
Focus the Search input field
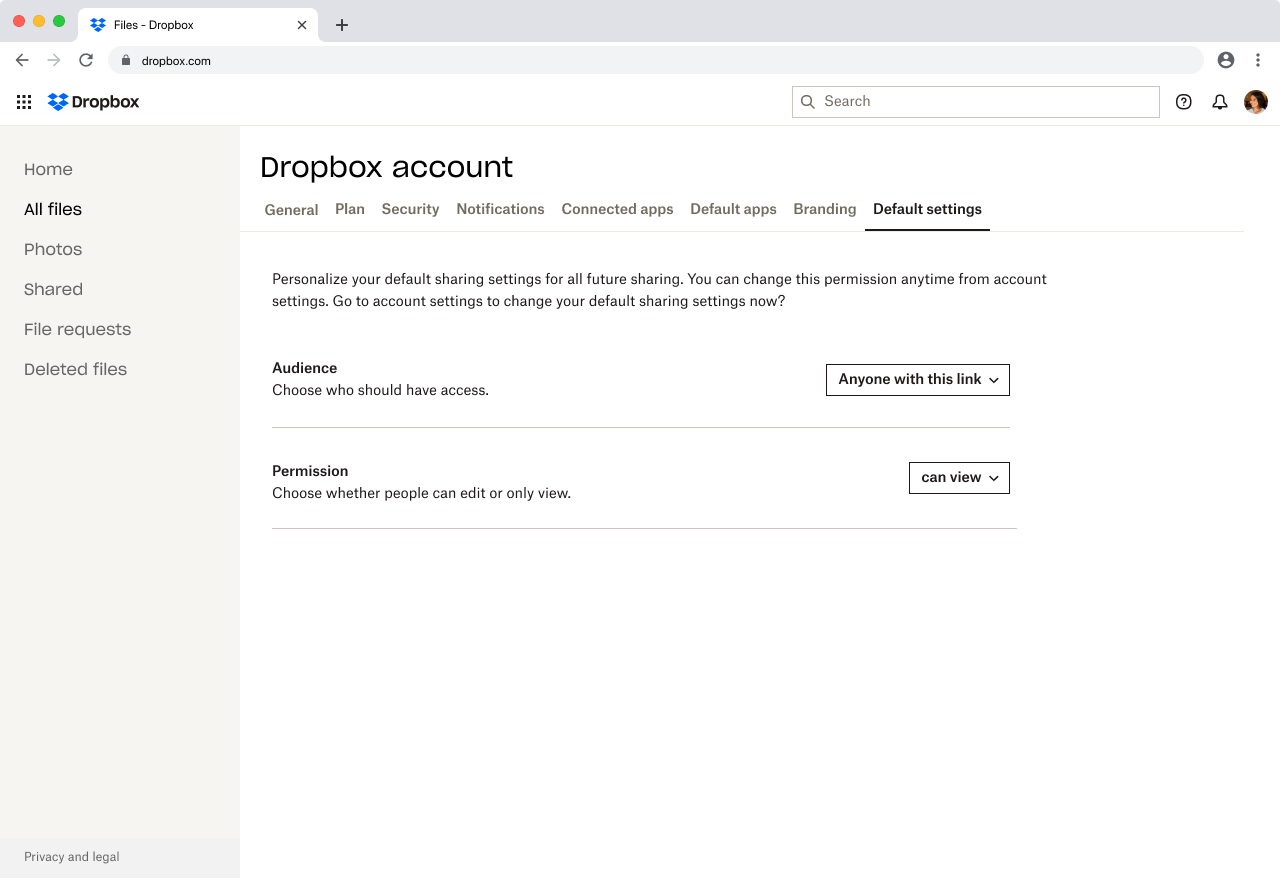(x=976, y=102)
